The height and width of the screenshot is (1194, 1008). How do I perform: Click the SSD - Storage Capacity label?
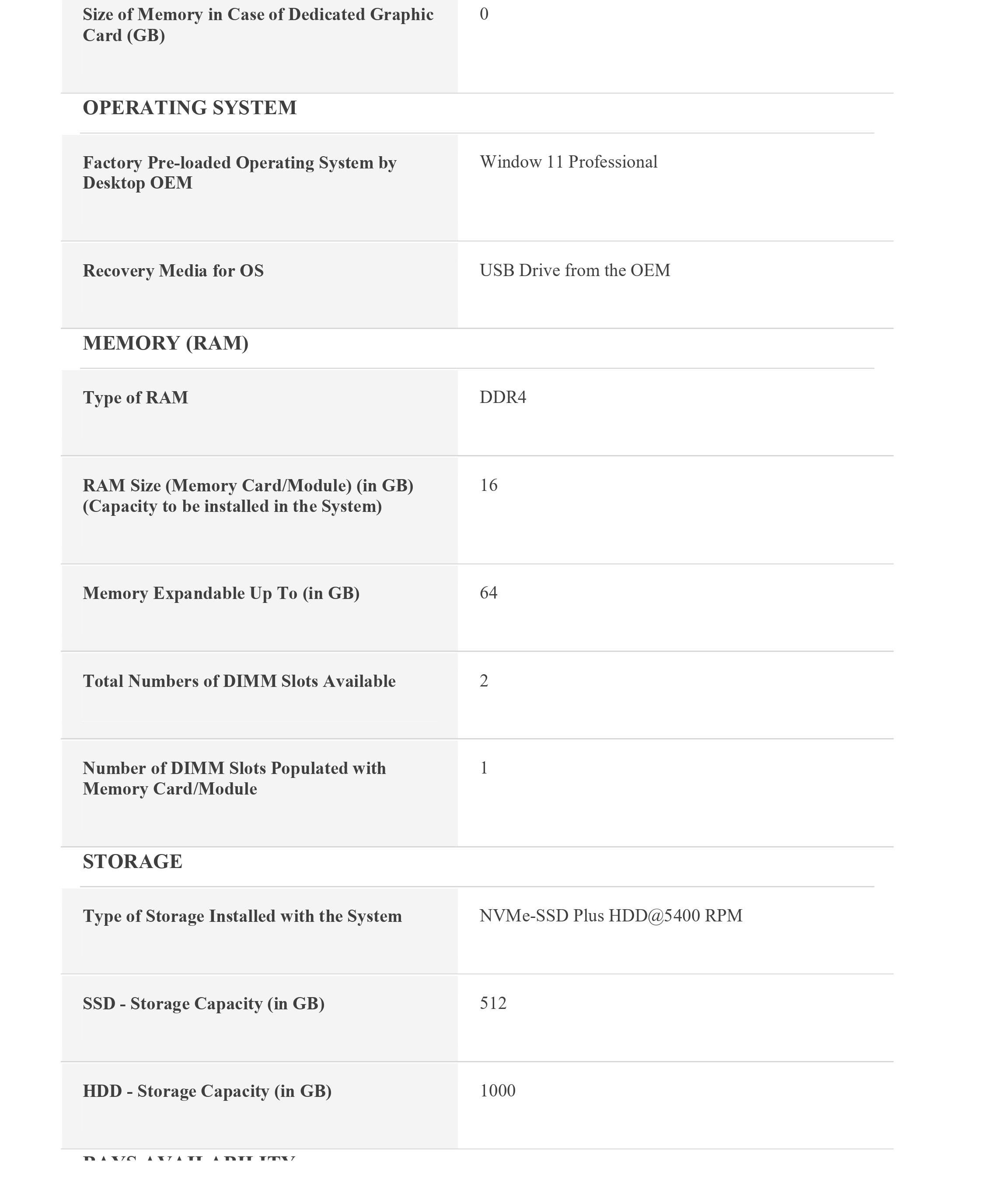click(x=203, y=1004)
